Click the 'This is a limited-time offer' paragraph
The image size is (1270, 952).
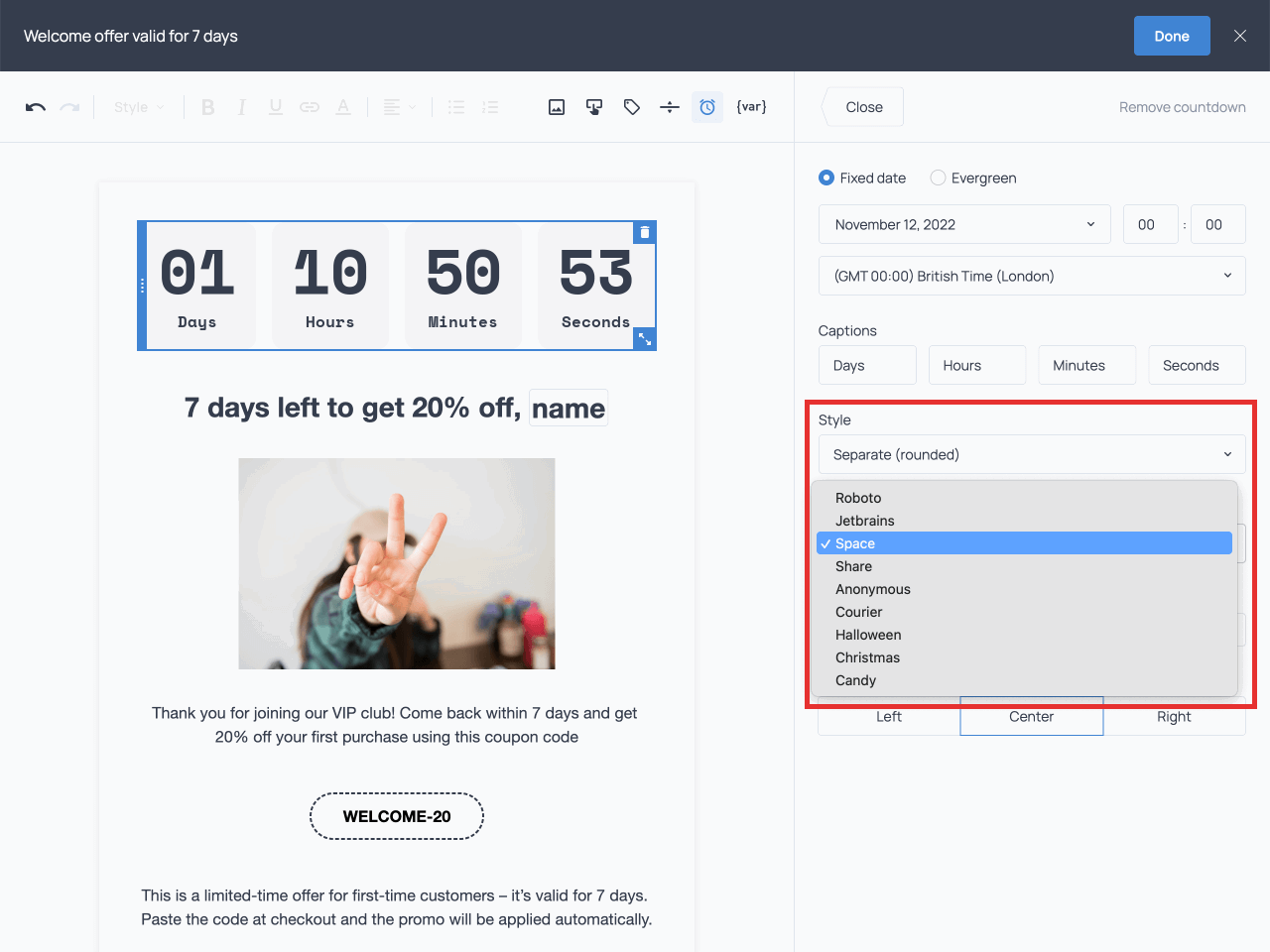[x=397, y=907]
